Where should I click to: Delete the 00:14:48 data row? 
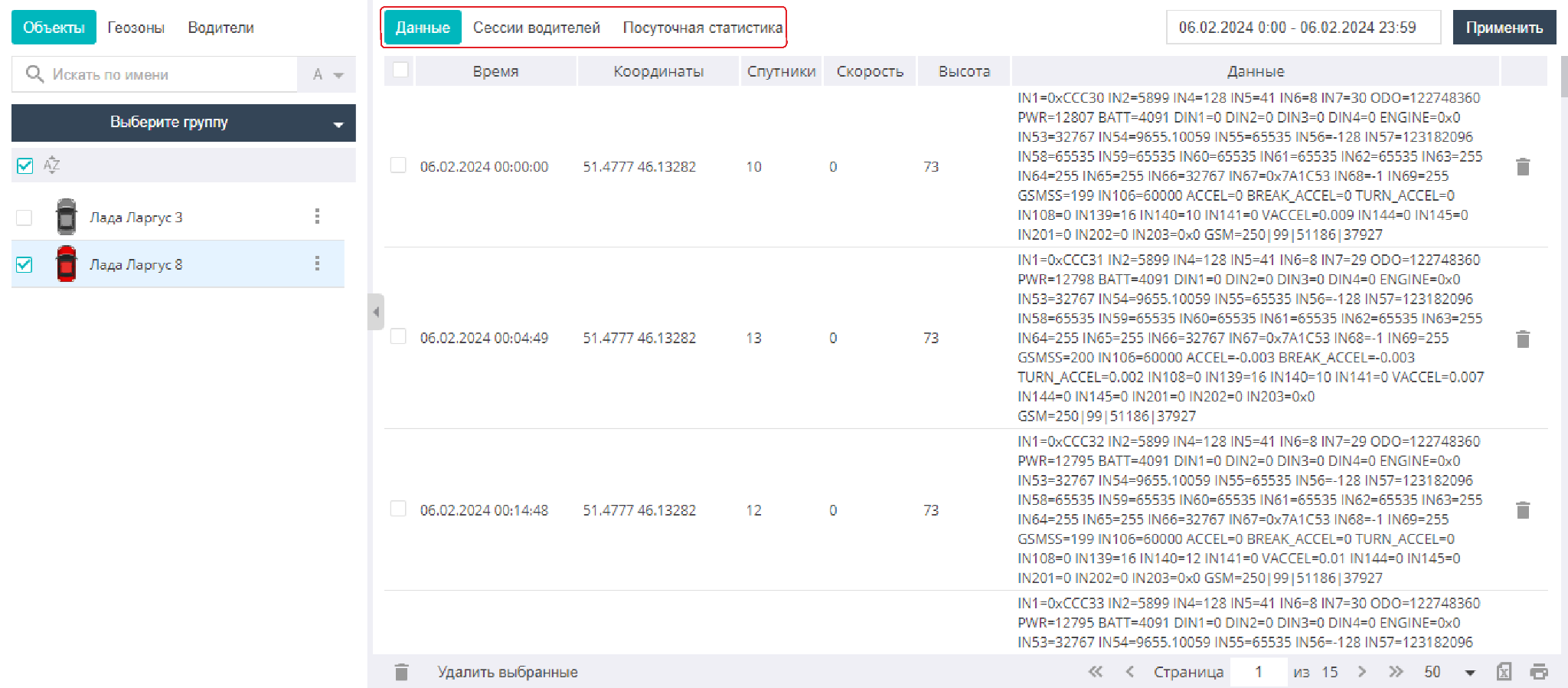click(1523, 510)
